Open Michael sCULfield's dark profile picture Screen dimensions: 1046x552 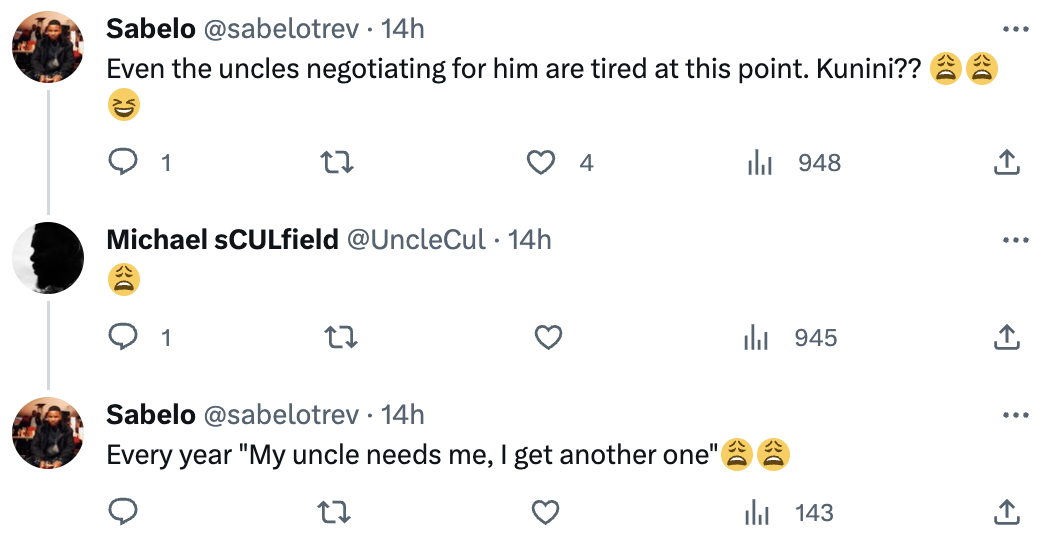(48, 258)
